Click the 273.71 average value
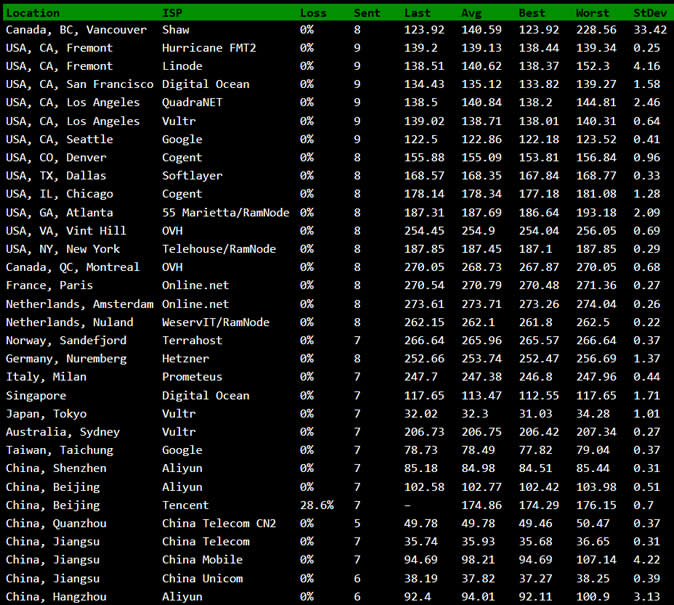 [x=481, y=304]
